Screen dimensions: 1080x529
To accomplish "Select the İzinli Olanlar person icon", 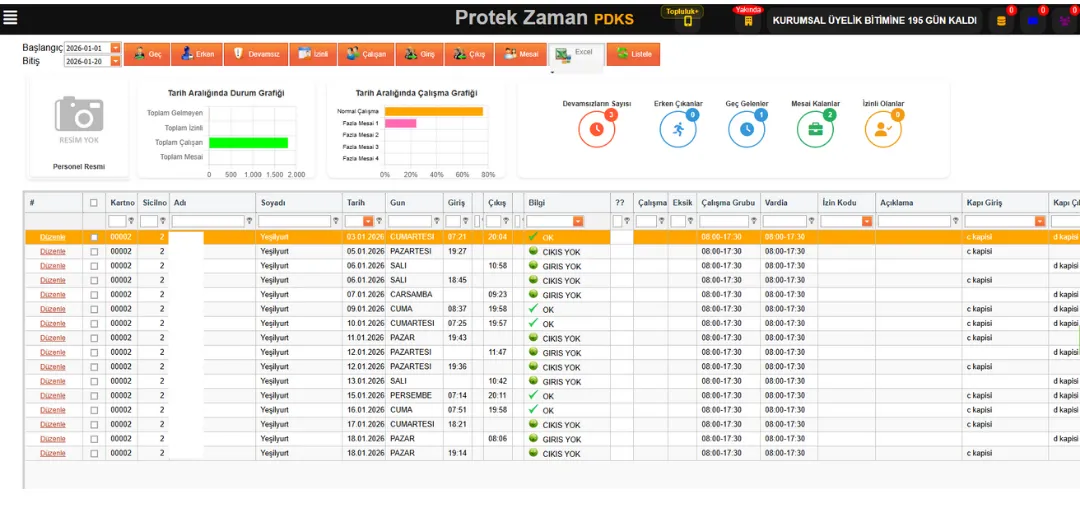I will 883,129.
